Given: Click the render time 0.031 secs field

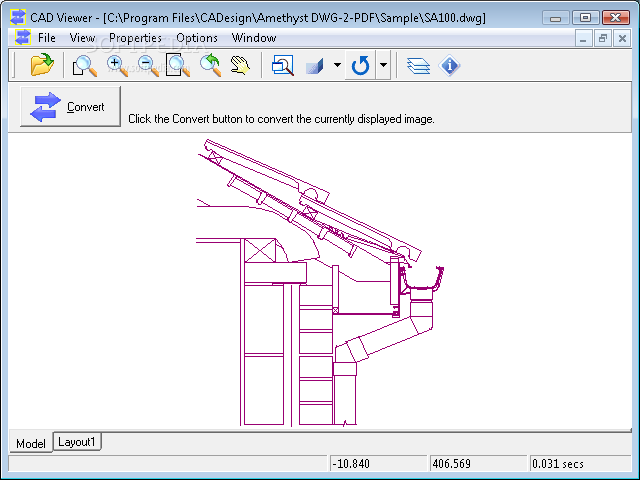Looking at the screenshot, I should click(x=580, y=464).
